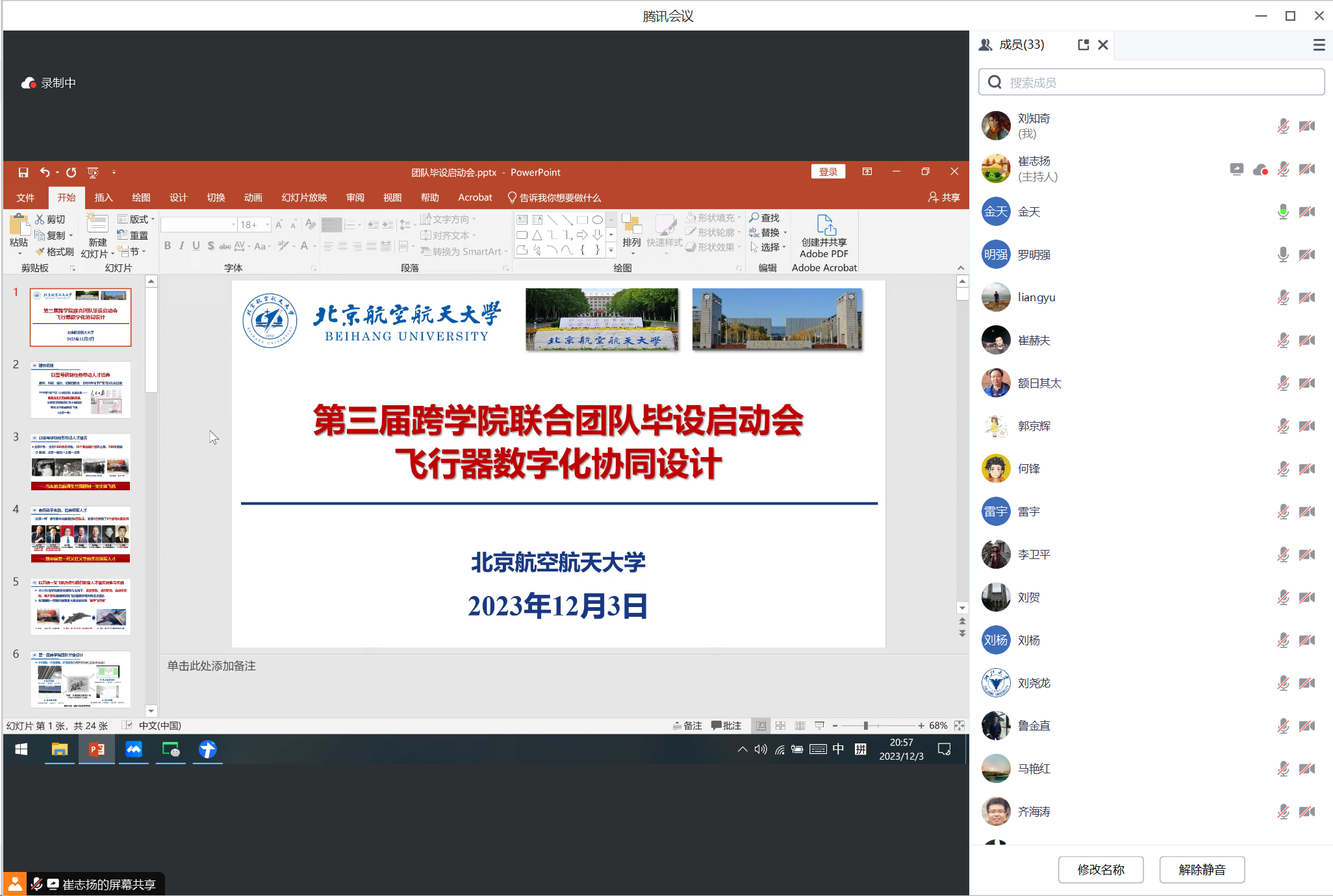Select the slide sorter view icon

click(x=781, y=725)
